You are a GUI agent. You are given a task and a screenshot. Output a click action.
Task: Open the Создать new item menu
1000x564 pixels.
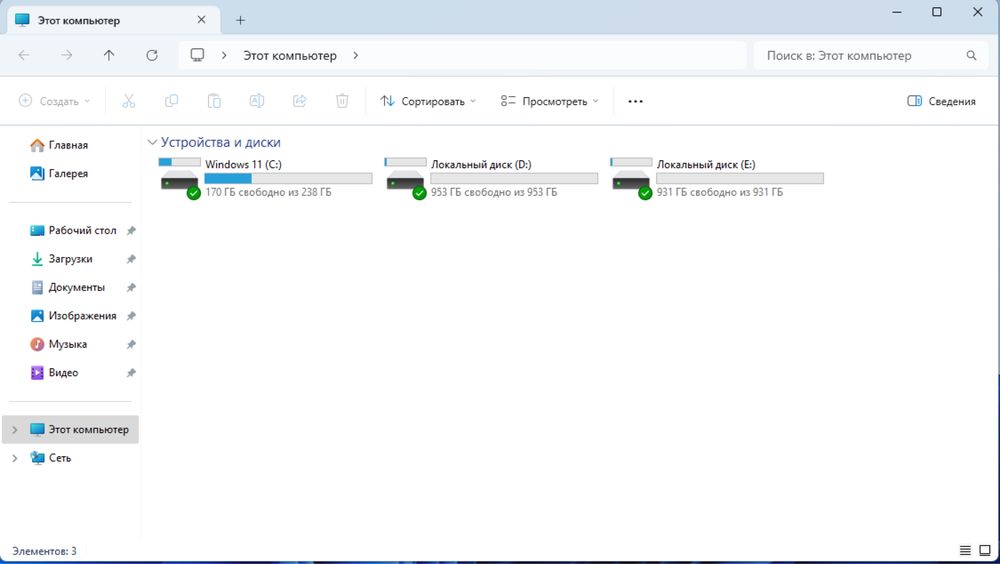pyautogui.click(x=55, y=101)
